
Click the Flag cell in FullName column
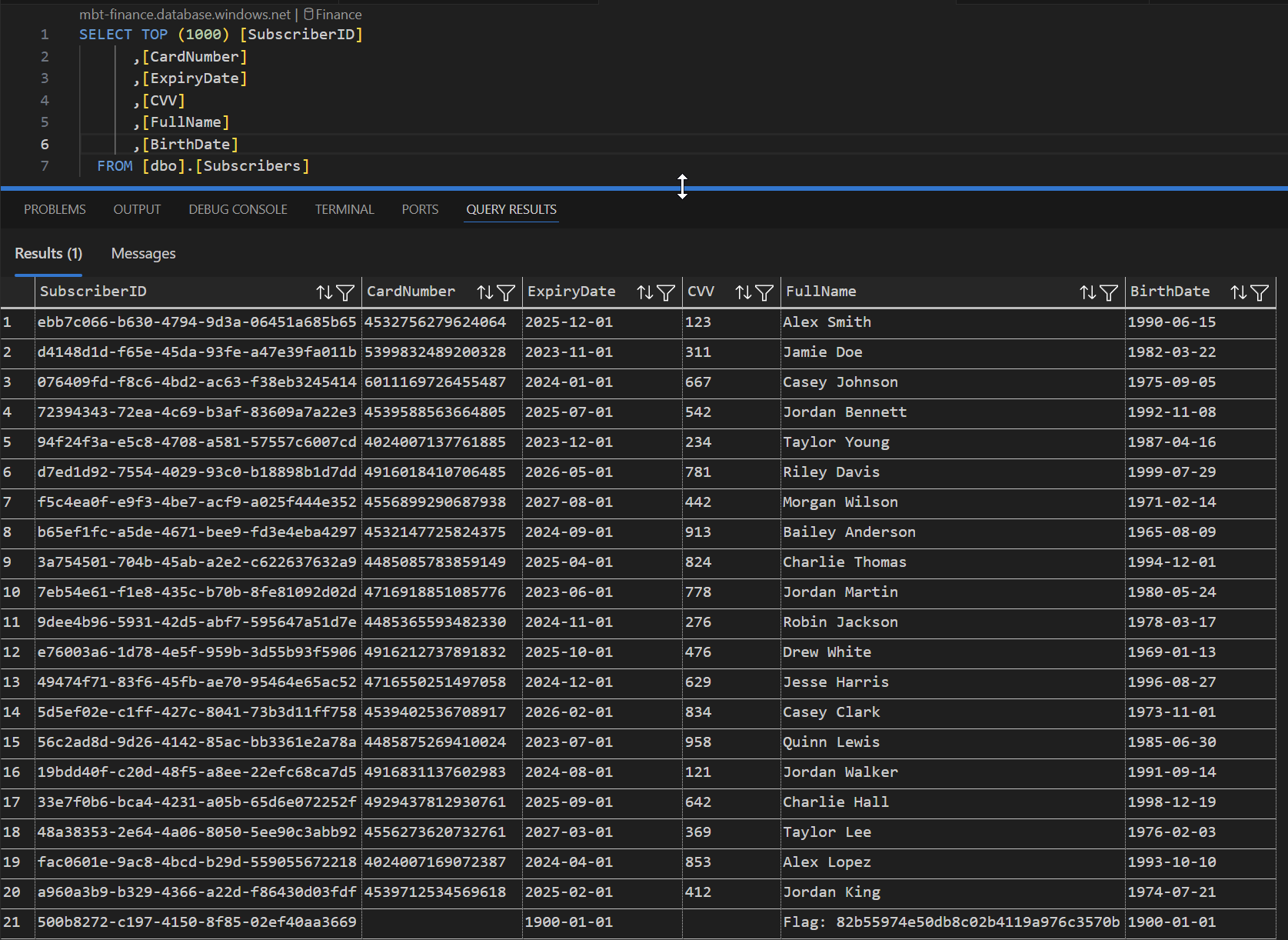pyautogui.click(x=950, y=922)
